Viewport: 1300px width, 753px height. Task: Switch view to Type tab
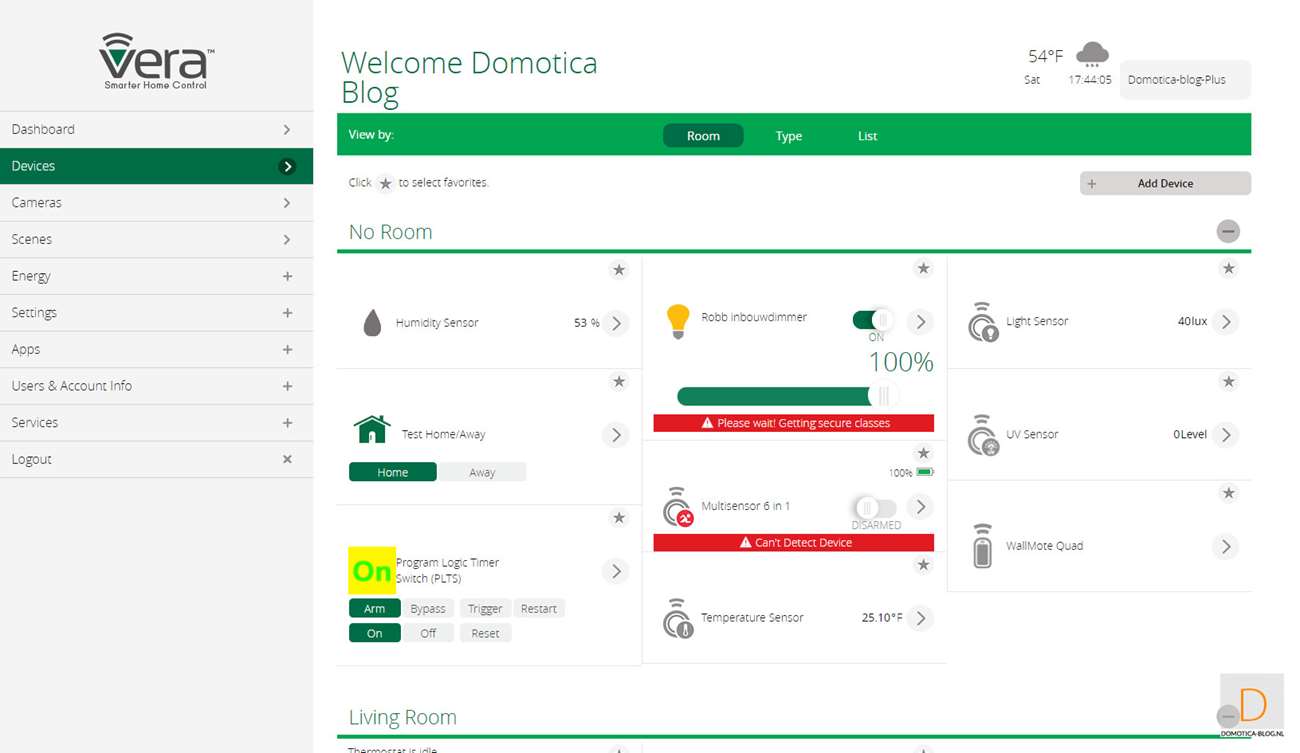788,136
